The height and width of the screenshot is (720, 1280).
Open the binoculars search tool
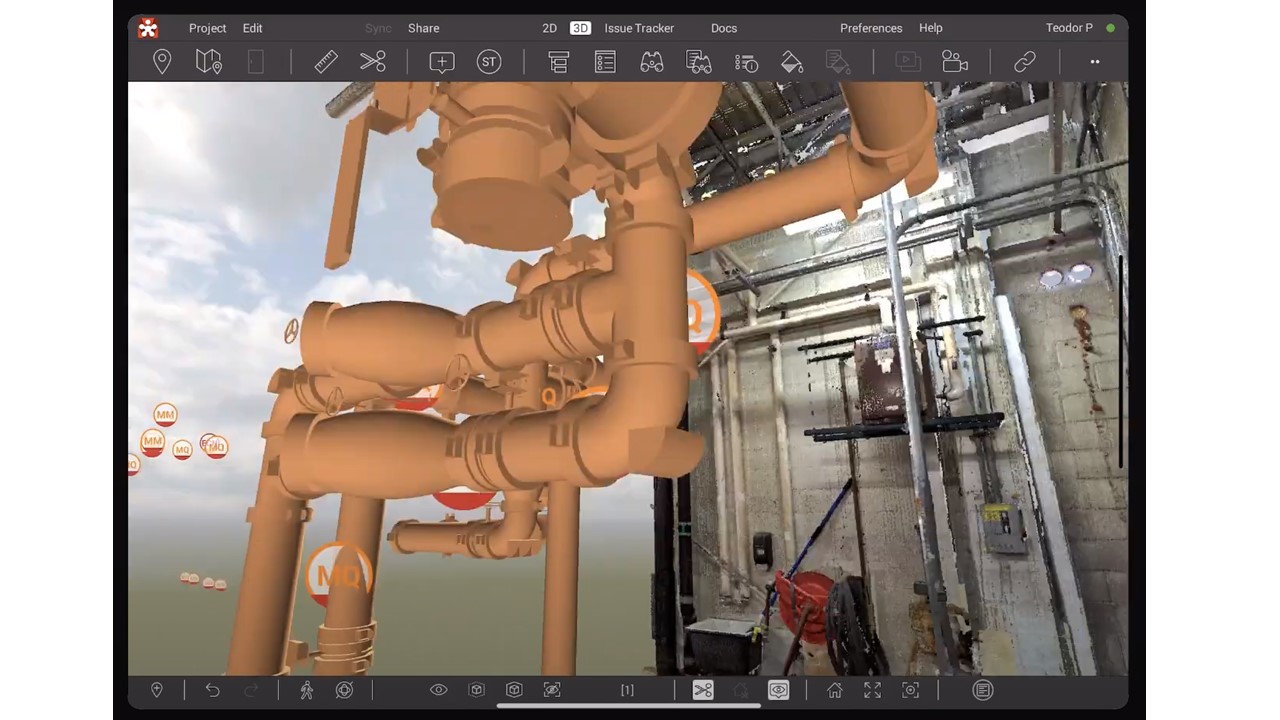click(652, 62)
